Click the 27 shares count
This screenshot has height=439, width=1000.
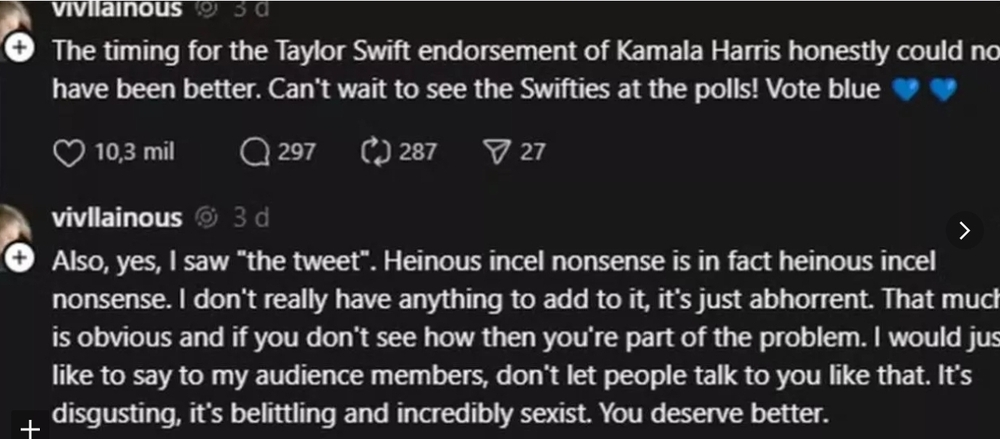[x=533, y=152]
